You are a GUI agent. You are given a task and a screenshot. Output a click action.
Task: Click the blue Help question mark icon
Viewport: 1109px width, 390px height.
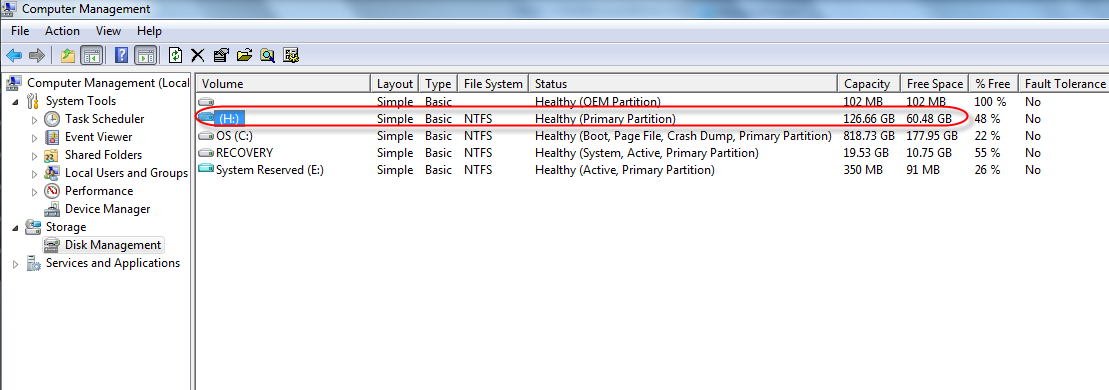(x=122, y=55)
